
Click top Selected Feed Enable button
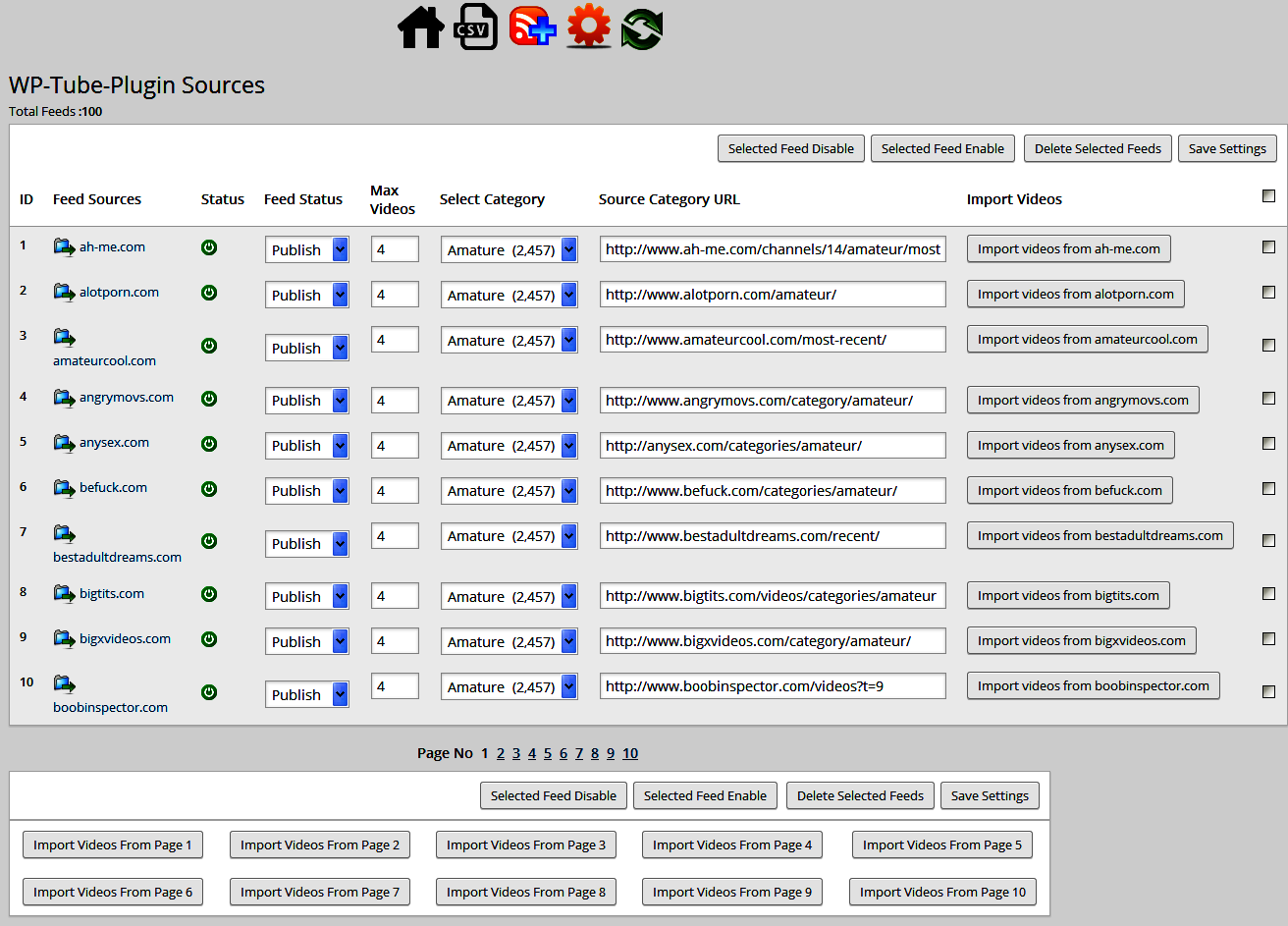pyautogui.click(x=942, y=148)
